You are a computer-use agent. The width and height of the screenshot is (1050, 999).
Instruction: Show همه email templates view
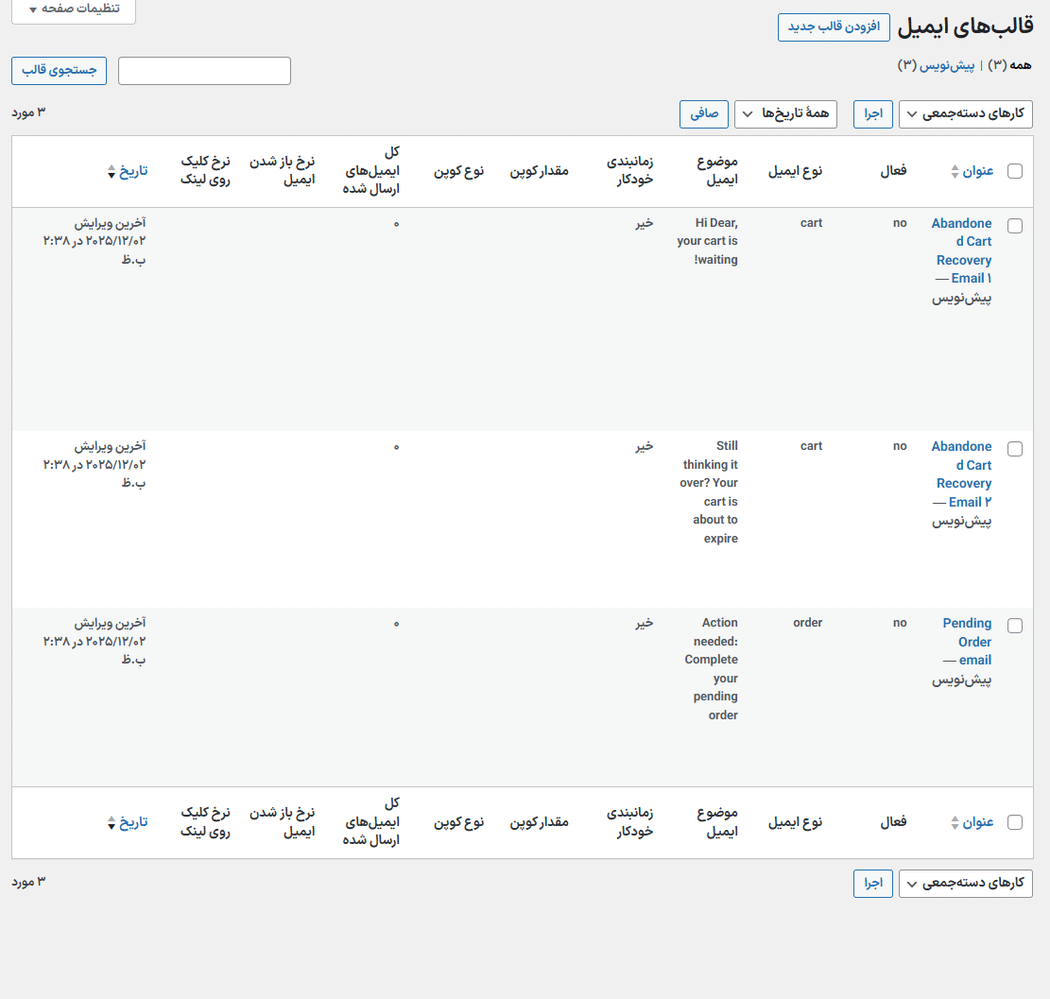point(1020,65)
